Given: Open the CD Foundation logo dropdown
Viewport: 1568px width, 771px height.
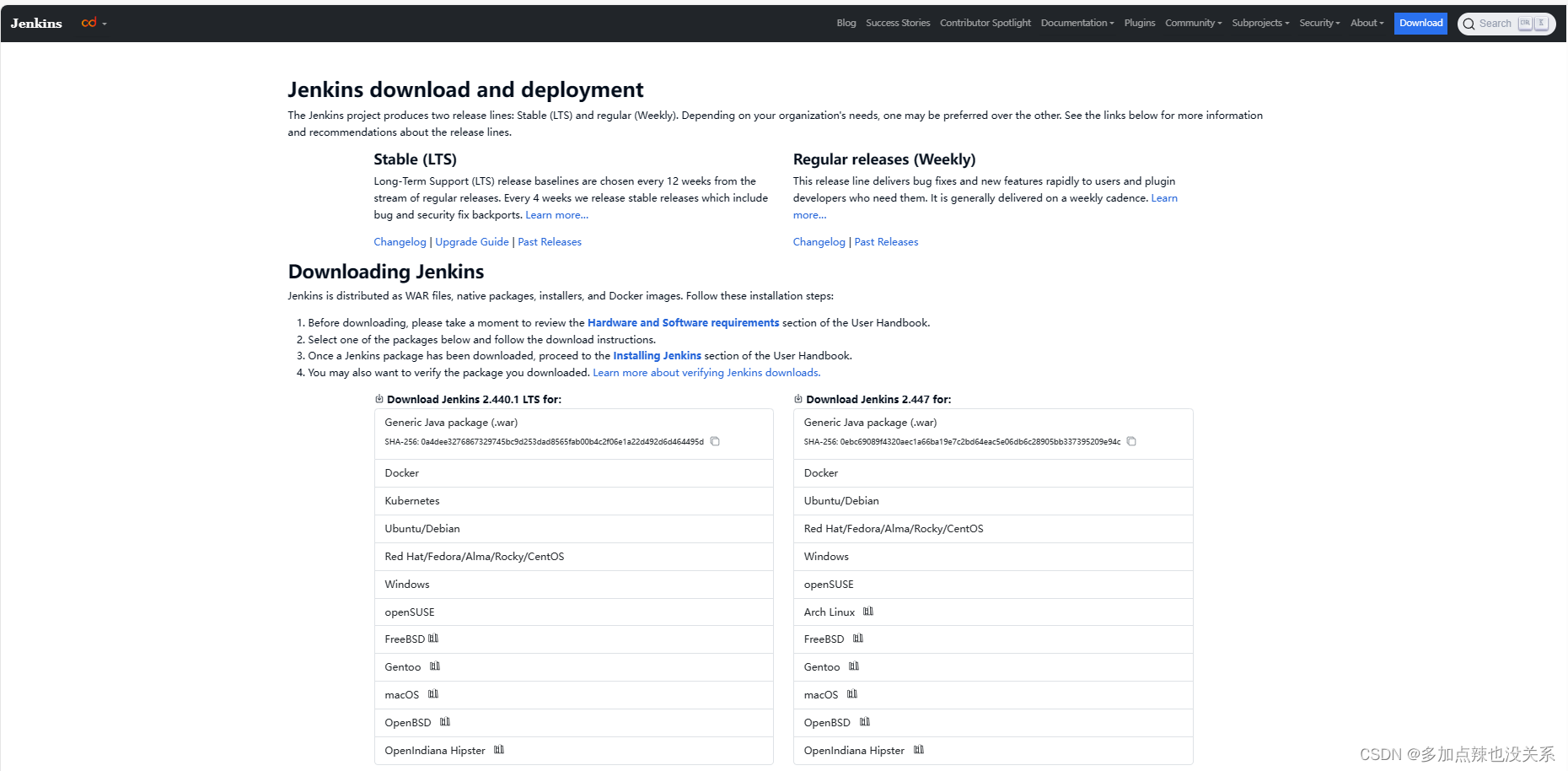Looking at the screenshot, I should (x=94, y=24).
